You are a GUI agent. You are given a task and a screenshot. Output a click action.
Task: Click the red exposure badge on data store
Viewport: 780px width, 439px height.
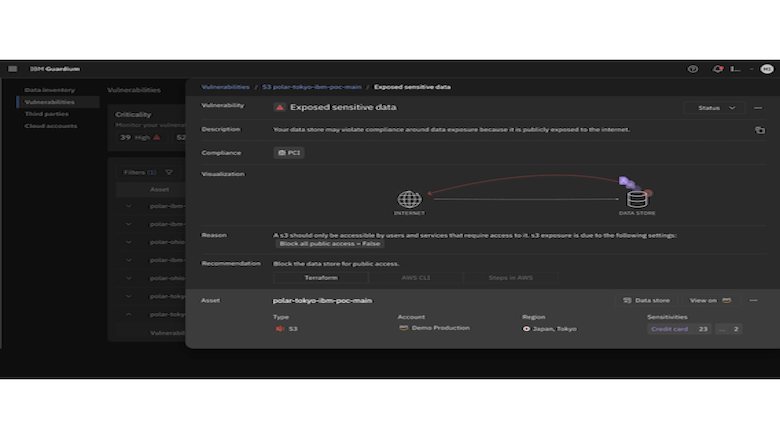[x=648, y=193]
